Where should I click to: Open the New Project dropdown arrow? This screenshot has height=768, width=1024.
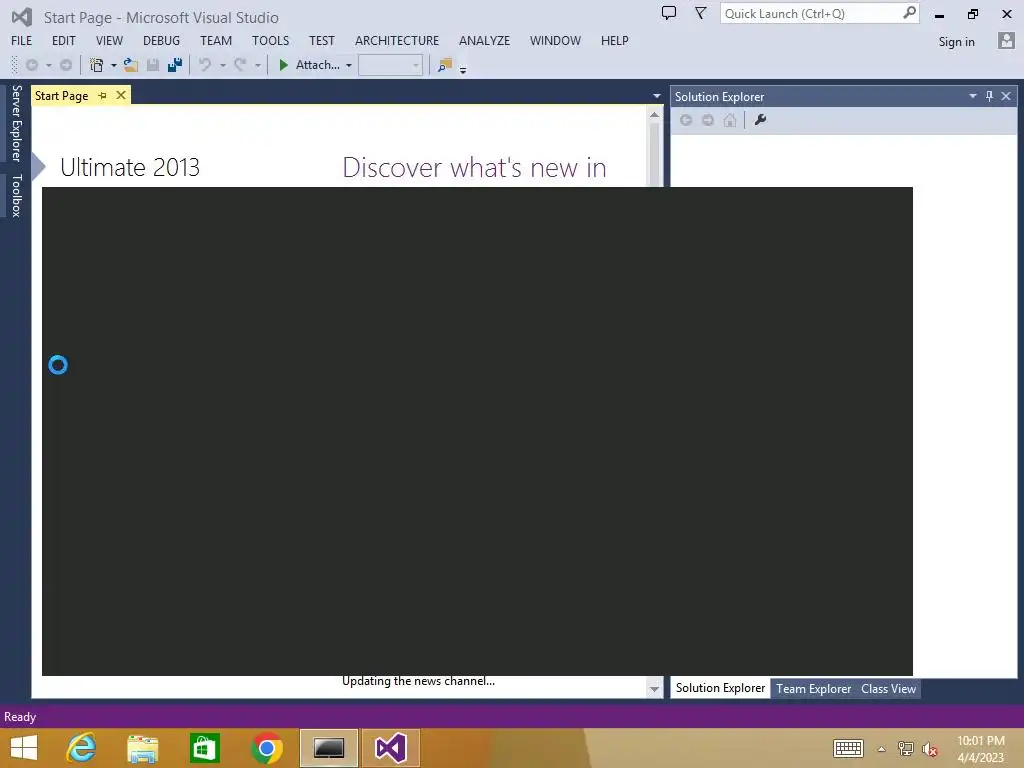(x=114, y=65)
